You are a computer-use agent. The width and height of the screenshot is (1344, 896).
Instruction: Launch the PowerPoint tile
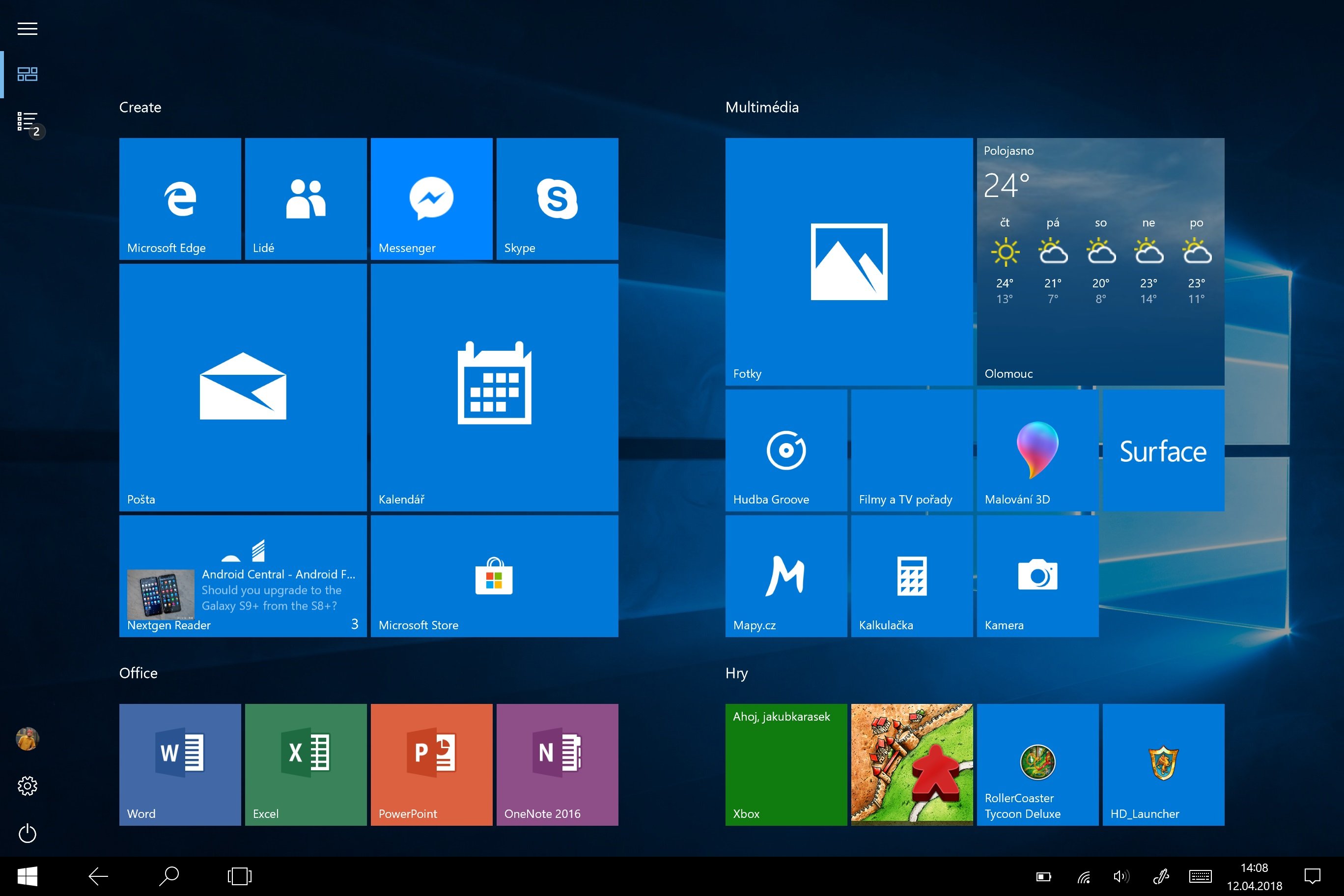(x=431, y=764)
